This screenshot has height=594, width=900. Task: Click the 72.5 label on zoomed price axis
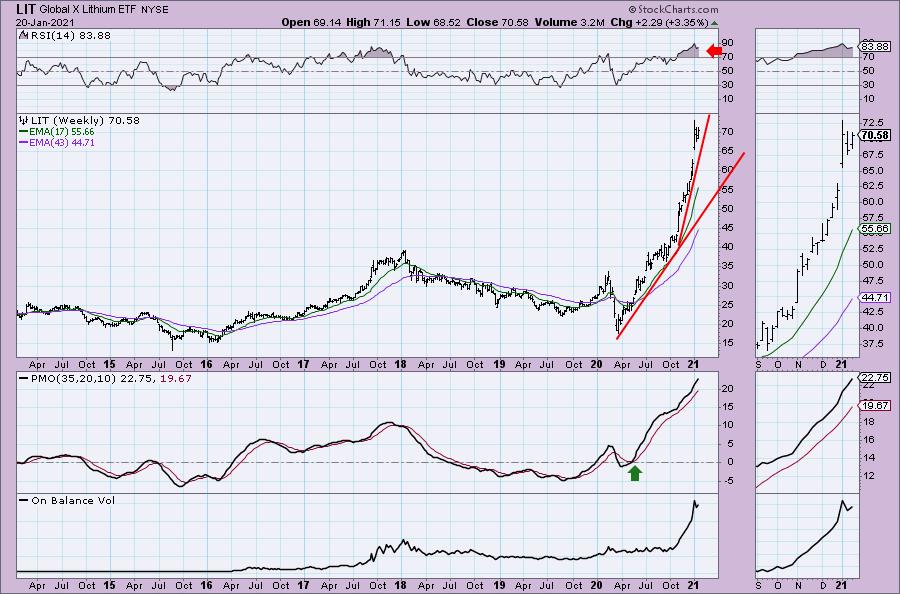coord(872,123)
